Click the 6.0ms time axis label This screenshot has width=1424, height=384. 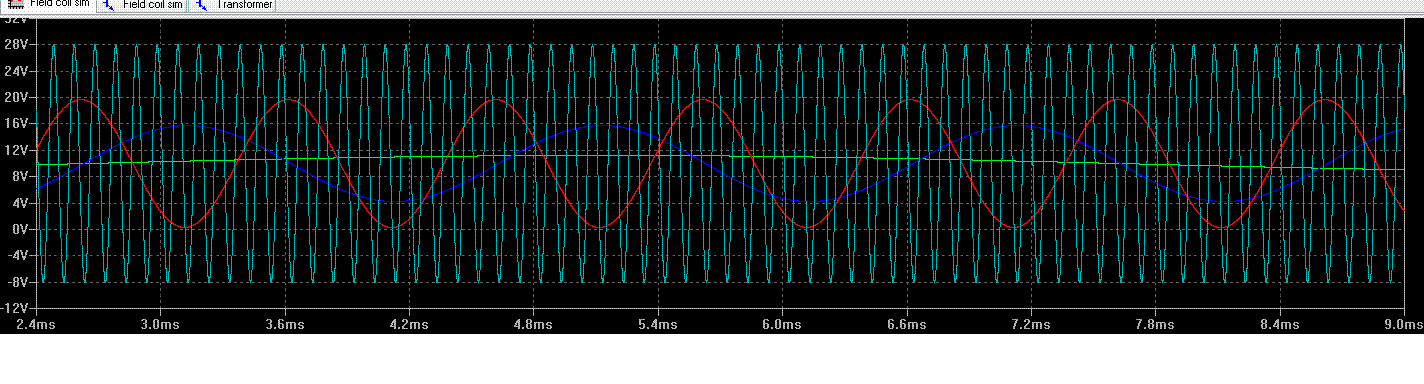tap(781, 325)
